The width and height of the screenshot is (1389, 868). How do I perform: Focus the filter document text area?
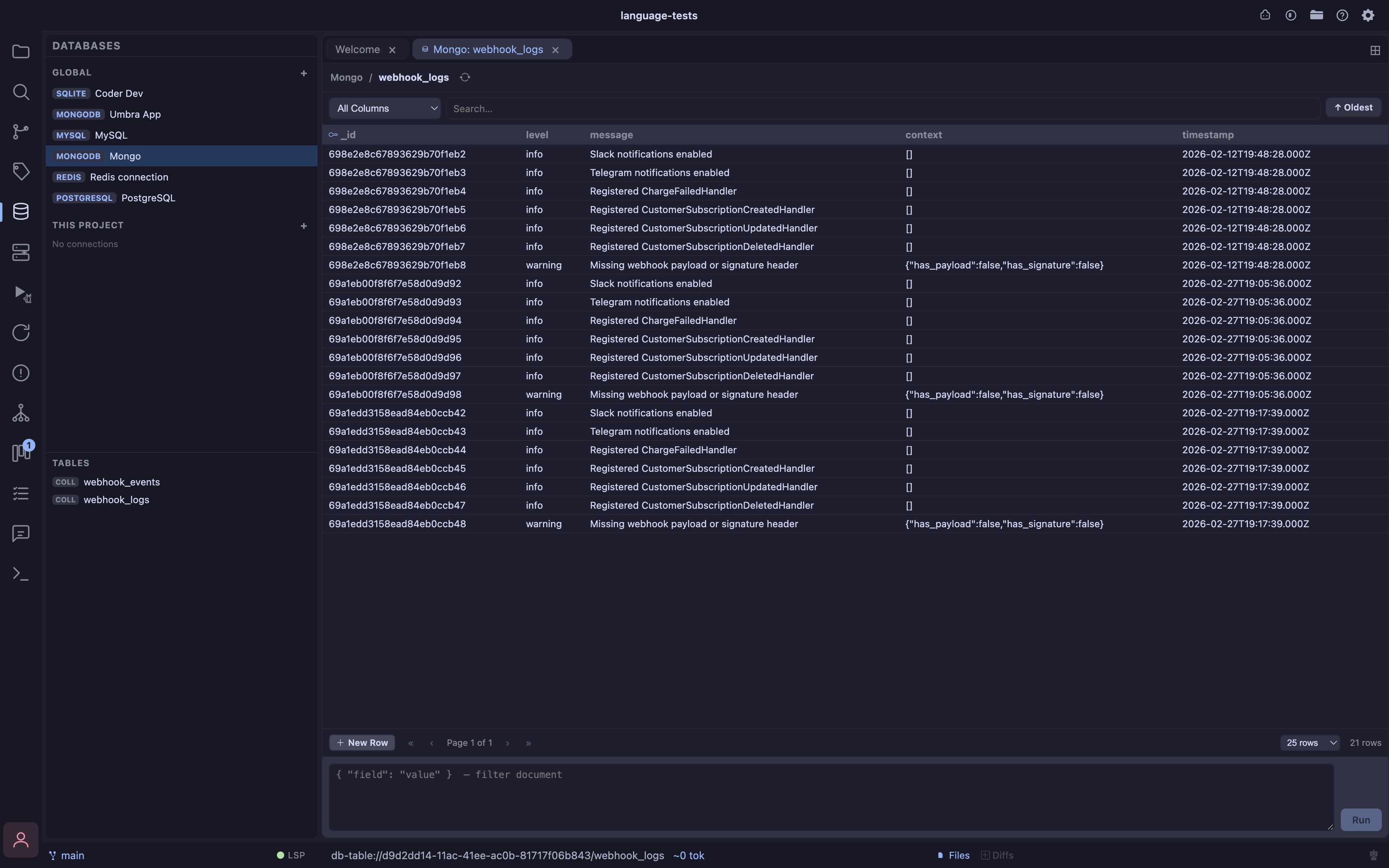[x=831, y=797]
